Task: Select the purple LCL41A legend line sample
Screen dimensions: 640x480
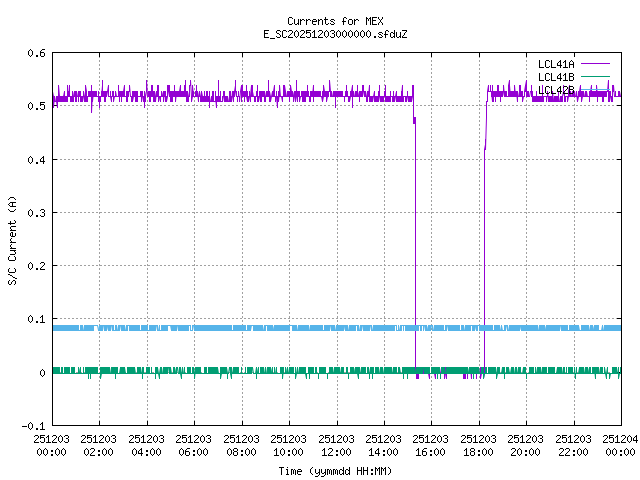Action: click(594, 64)
